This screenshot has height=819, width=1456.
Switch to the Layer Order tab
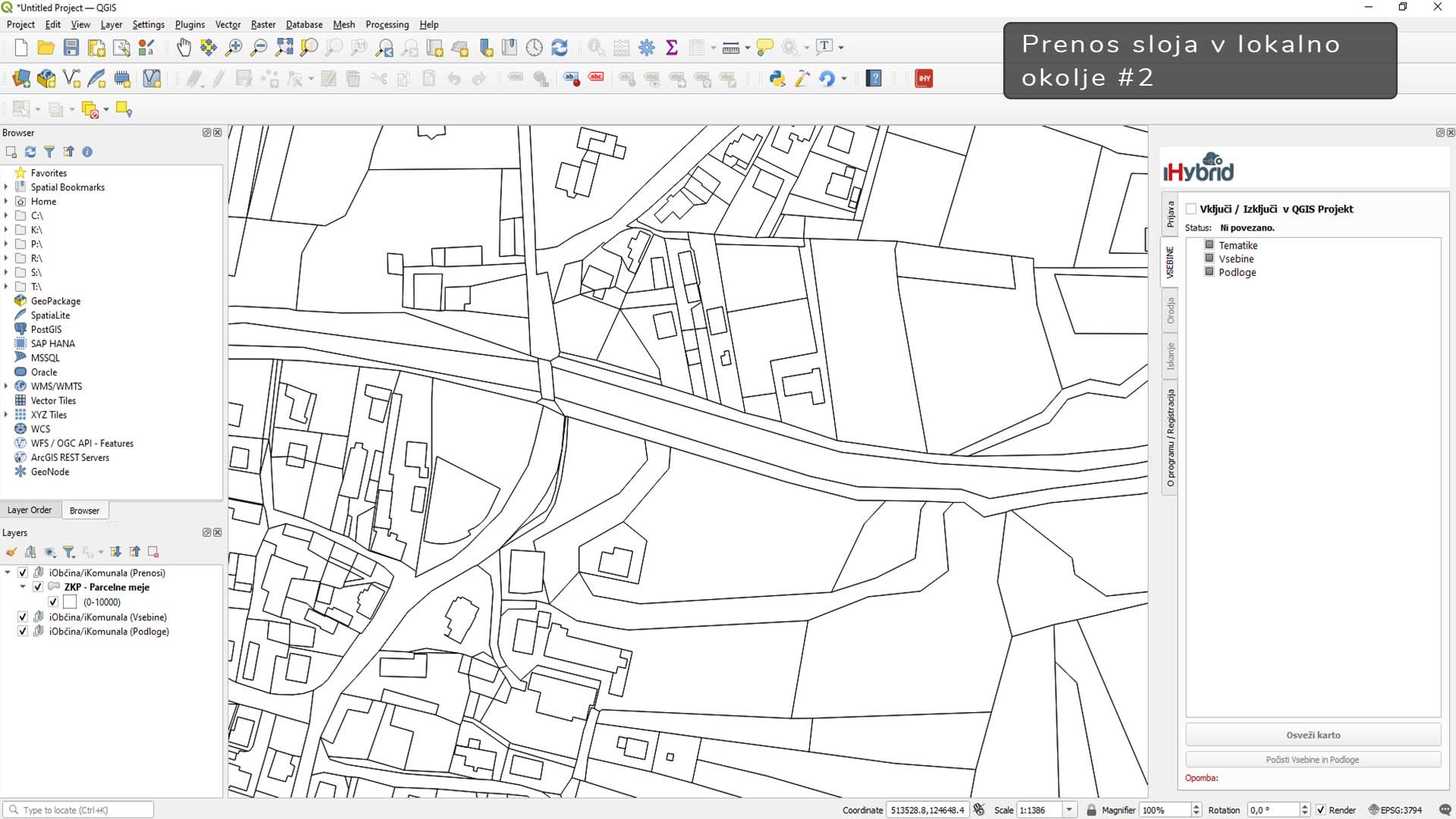tap(30, 510)
